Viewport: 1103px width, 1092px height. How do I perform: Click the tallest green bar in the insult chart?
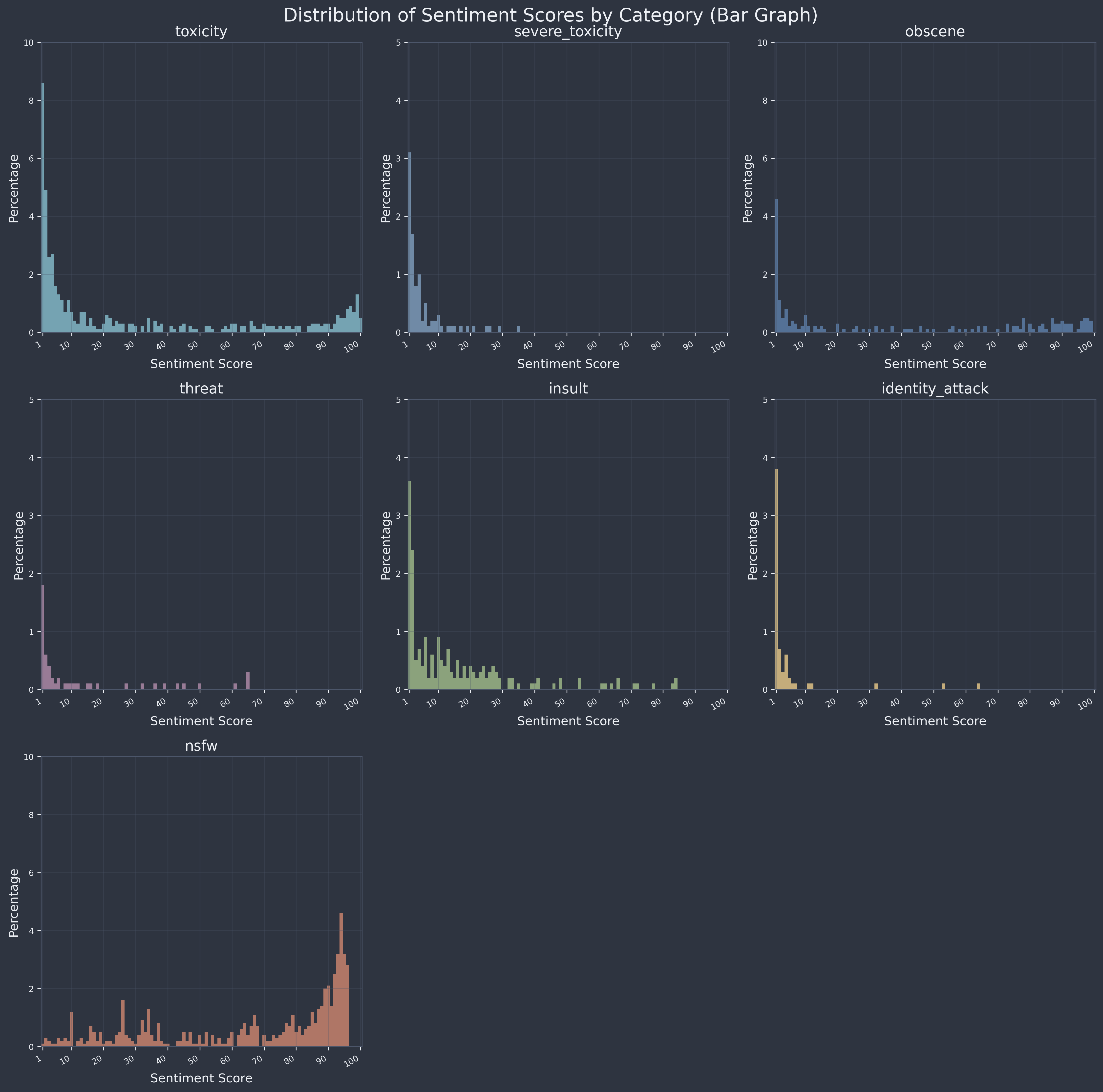410,585
